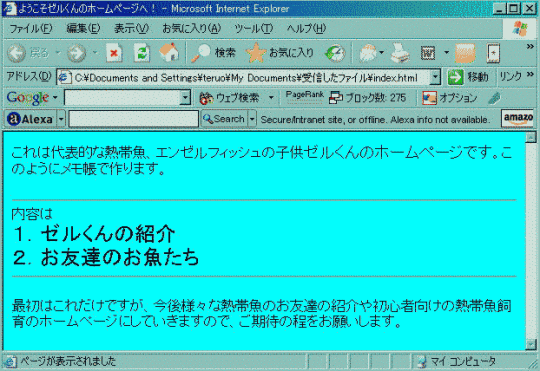This screenshot has height=371, width=540.
Task: Open the History clock icon
Action: click(335, 53)
